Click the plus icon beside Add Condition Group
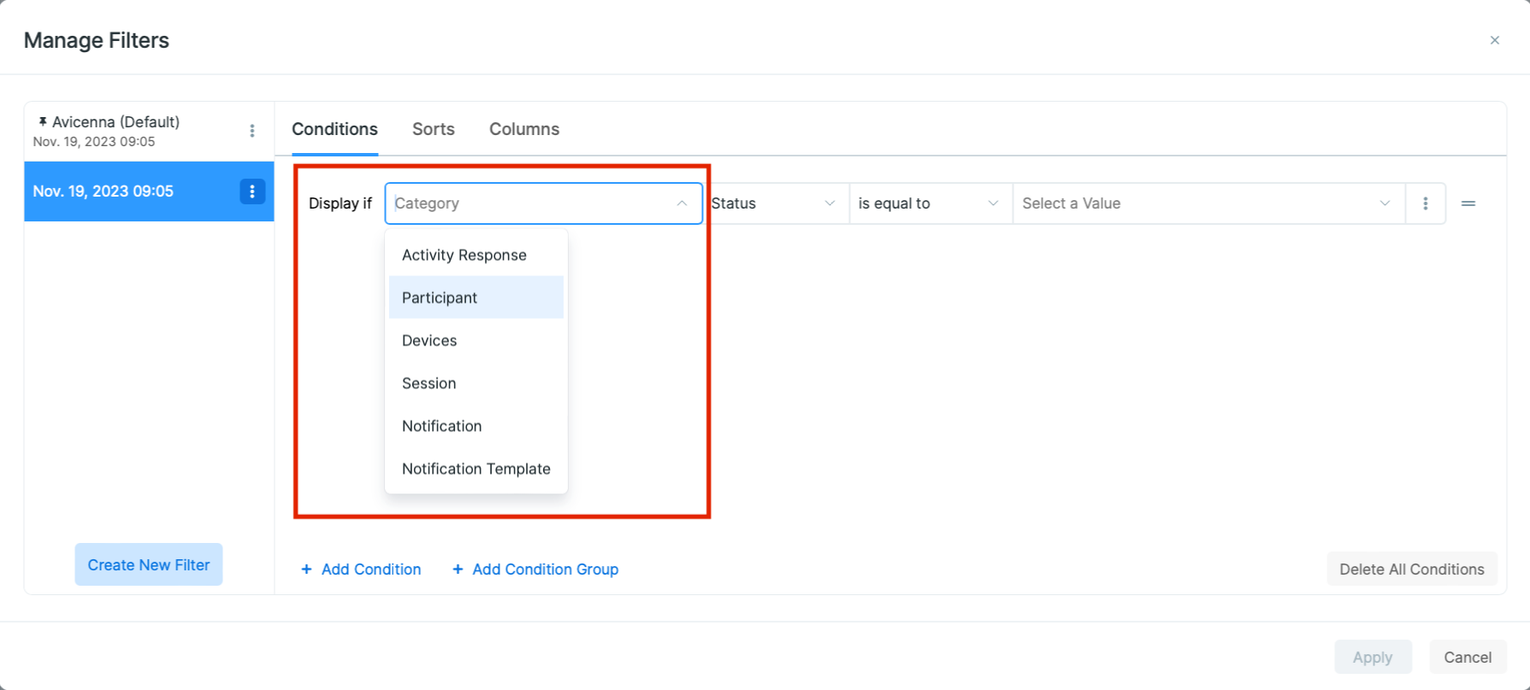 tap(458, 569)
